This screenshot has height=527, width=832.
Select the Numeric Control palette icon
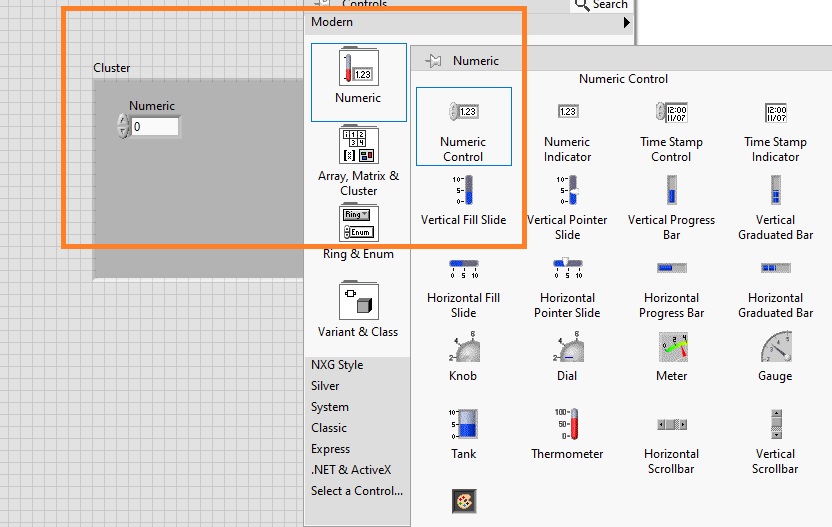(x=463, y=112)
